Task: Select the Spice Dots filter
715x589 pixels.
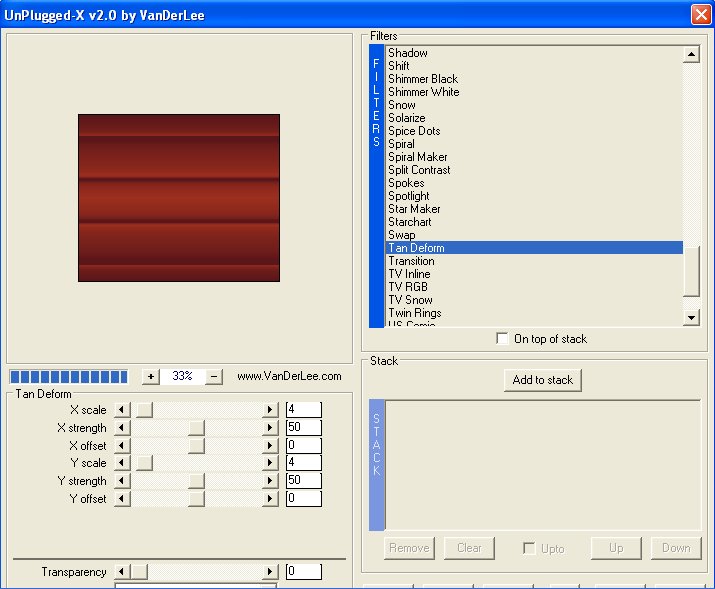Action: (534, 131)
